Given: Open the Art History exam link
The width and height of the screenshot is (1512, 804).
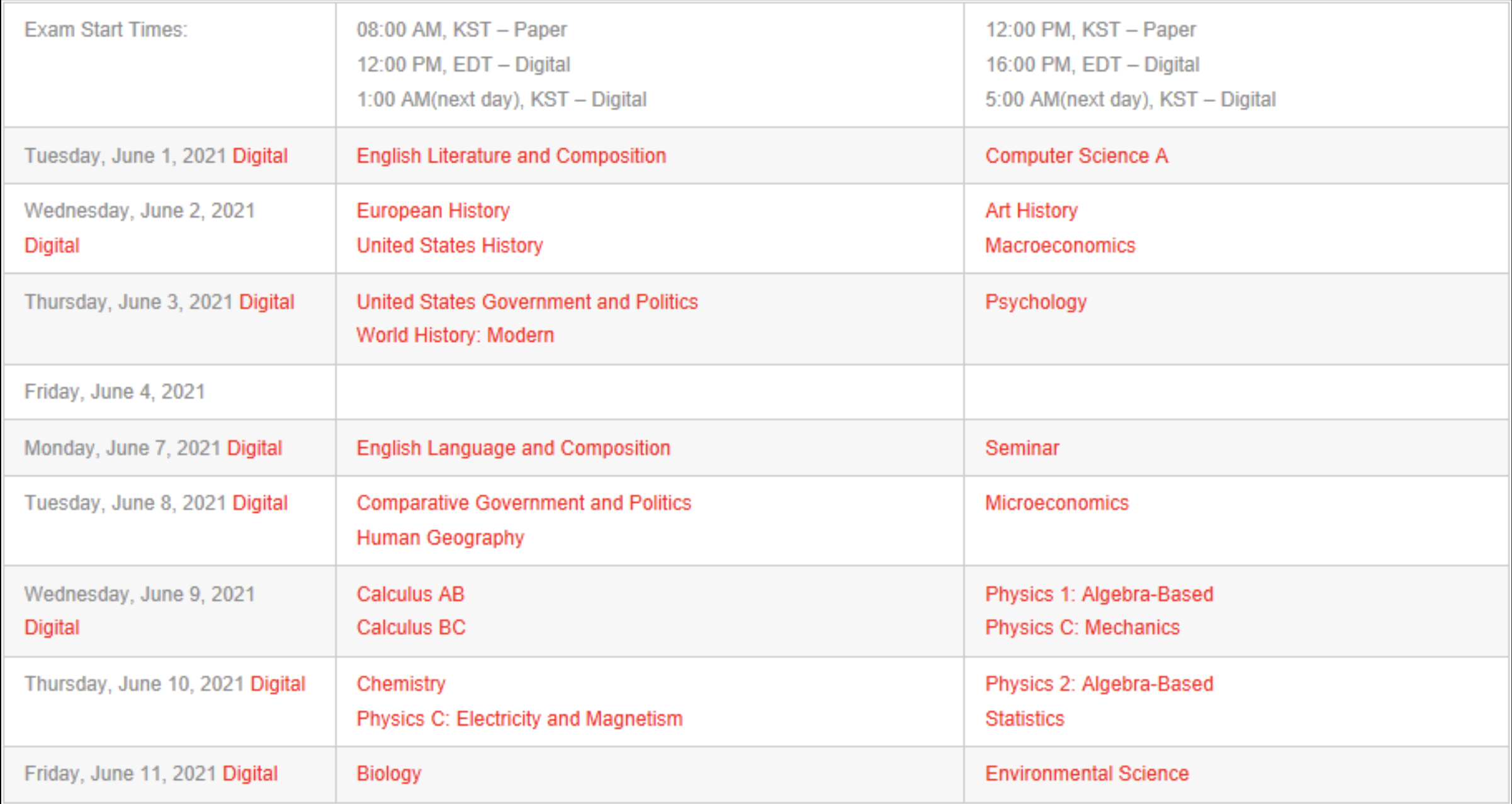Looking at the screenshot, I should point(1031,210).
